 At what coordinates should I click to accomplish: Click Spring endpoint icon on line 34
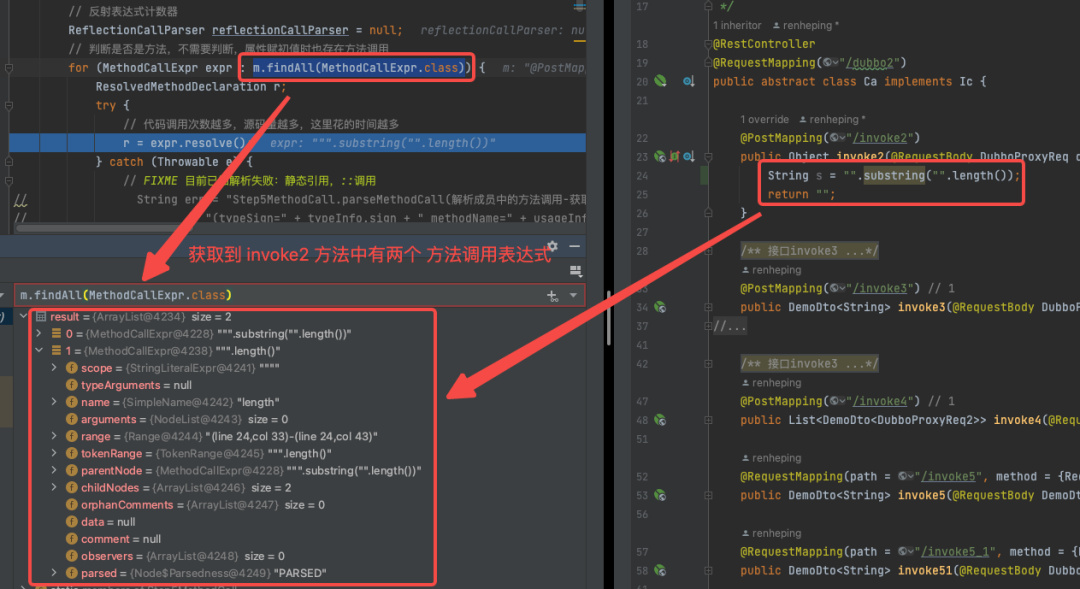[x=660, y=307]
